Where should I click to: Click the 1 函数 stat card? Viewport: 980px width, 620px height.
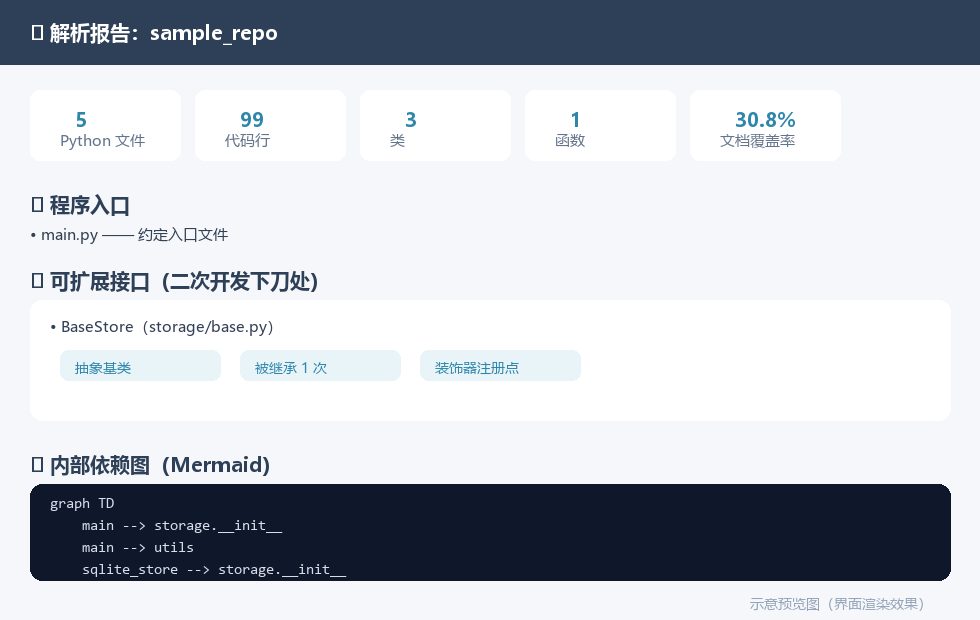tap(601, 126)
